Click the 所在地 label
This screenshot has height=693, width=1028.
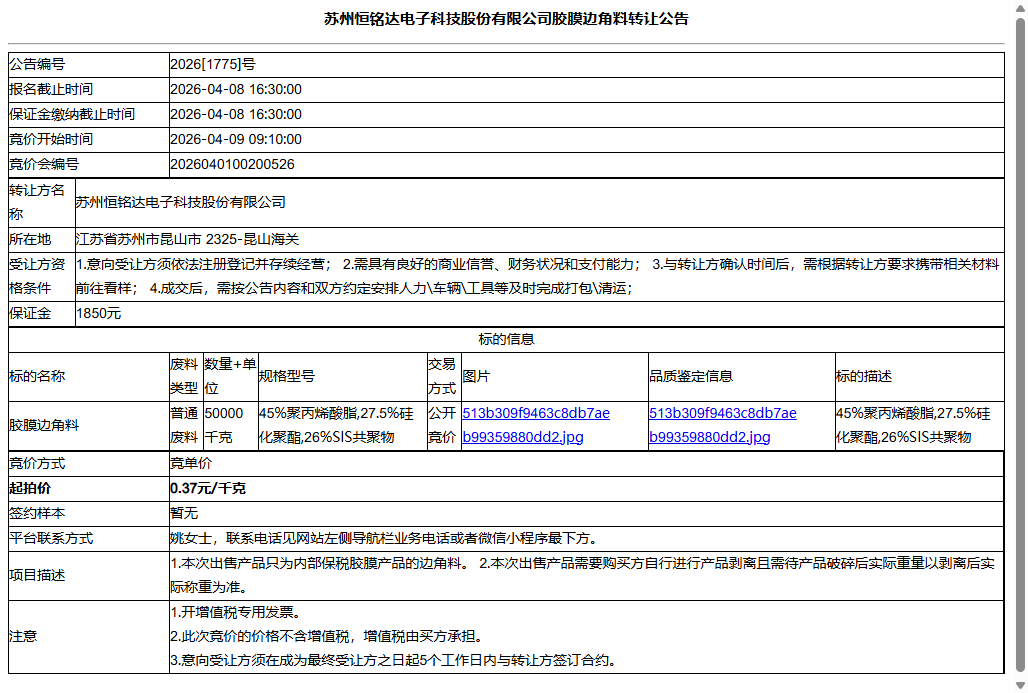[30, 239]
